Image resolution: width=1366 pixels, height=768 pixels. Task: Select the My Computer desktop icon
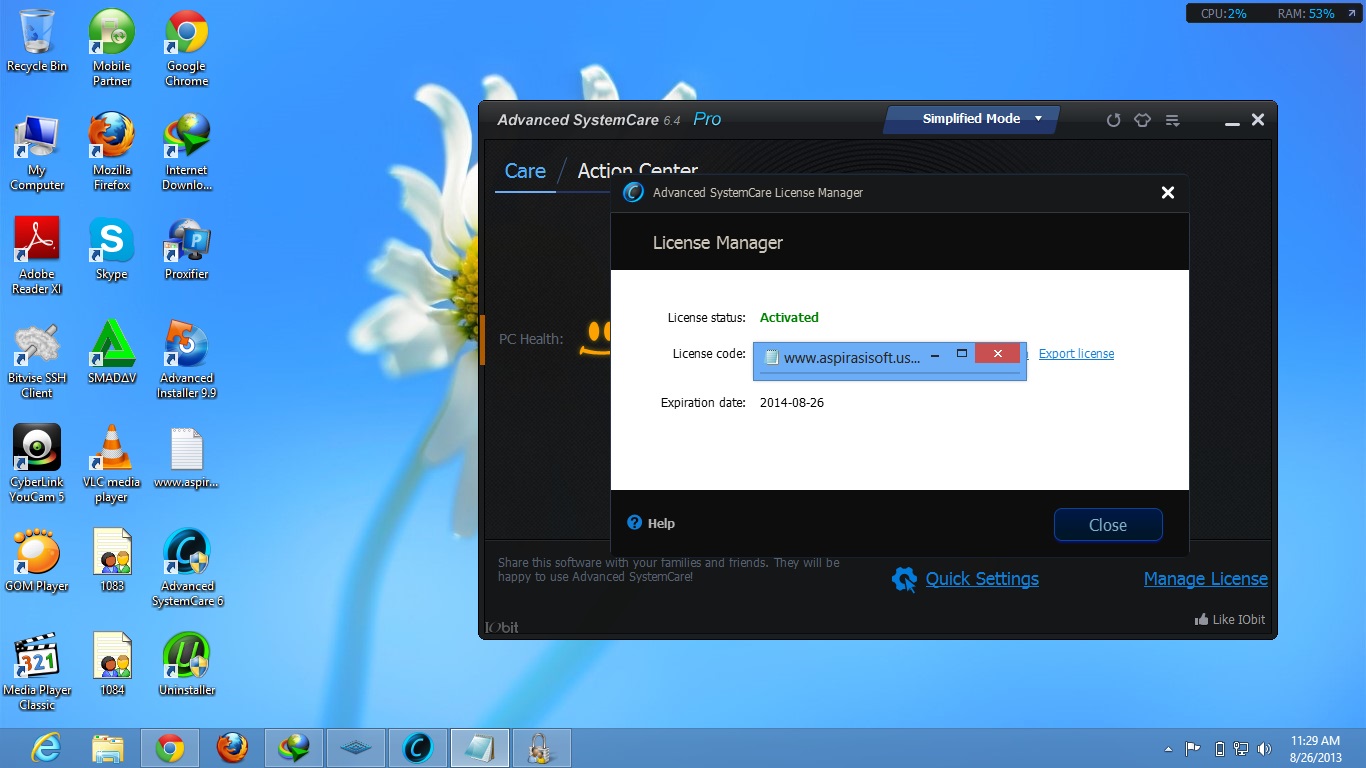[x=37, y=152]
